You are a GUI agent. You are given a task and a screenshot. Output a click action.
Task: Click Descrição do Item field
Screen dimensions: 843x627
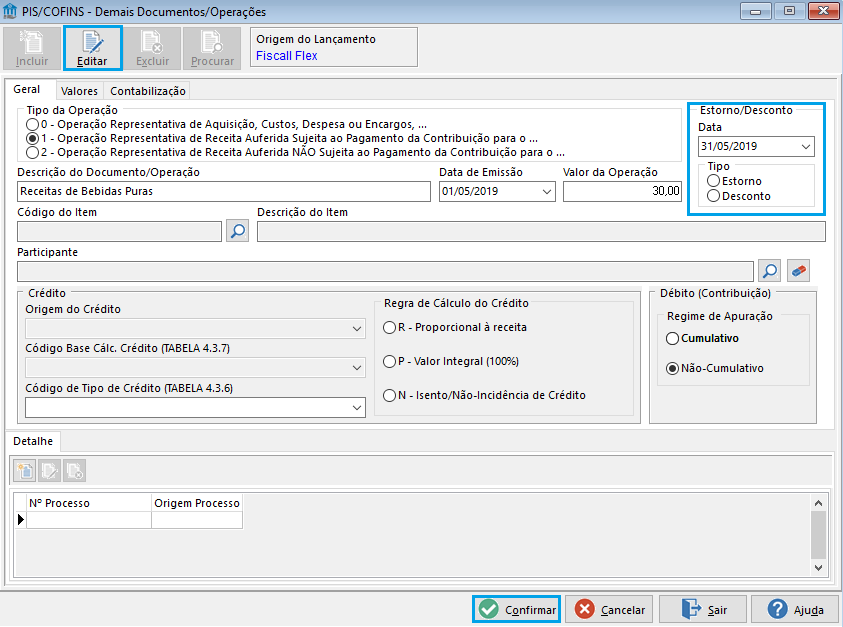point(541,231)
